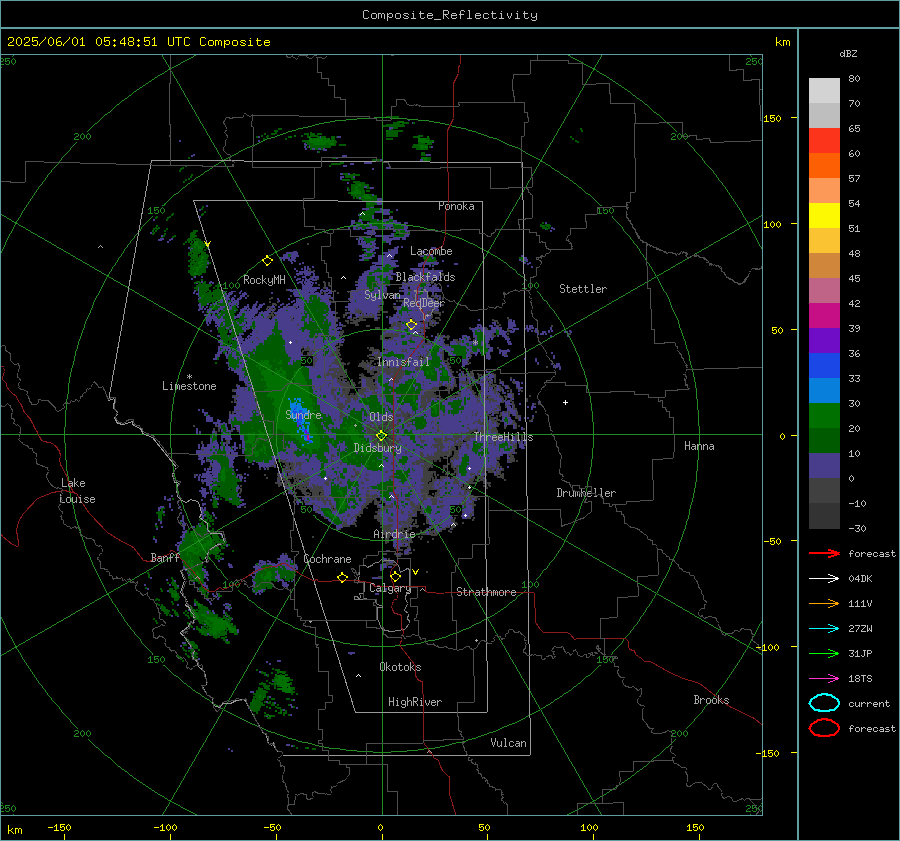
Task: Click the Olds town label
Action: (381, 417)
